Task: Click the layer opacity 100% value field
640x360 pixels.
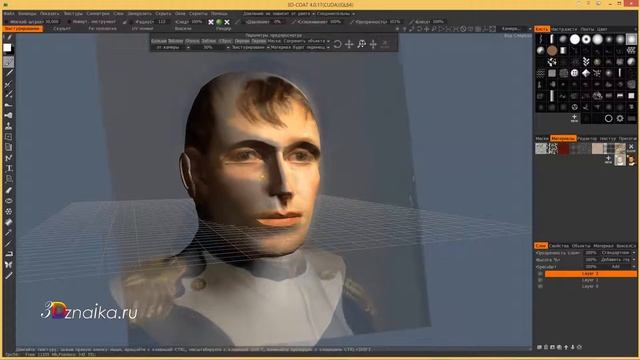Action: [x=591, y=253]
